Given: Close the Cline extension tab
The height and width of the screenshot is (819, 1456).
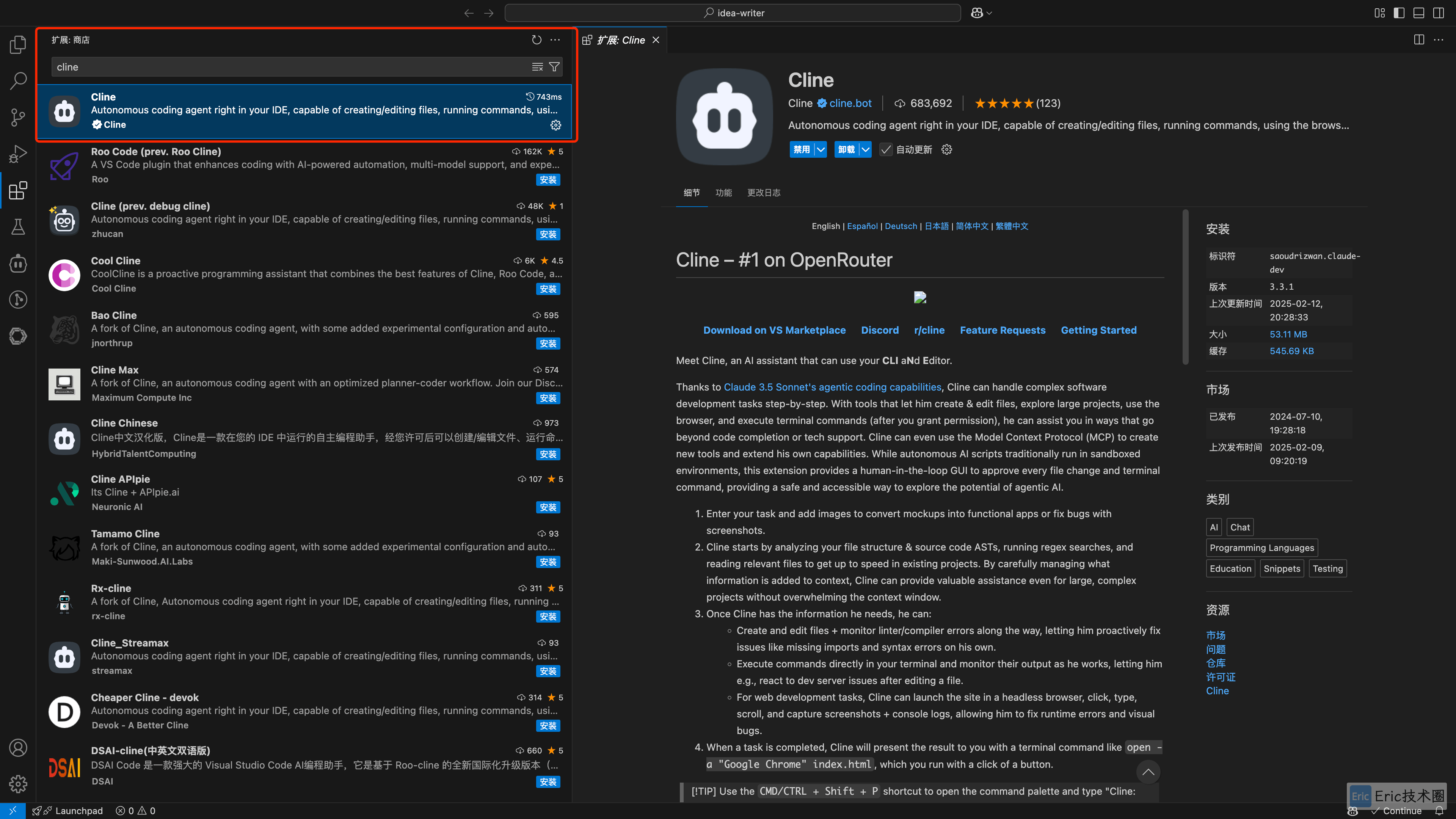Looking at the screenshot, I should 656,39.
